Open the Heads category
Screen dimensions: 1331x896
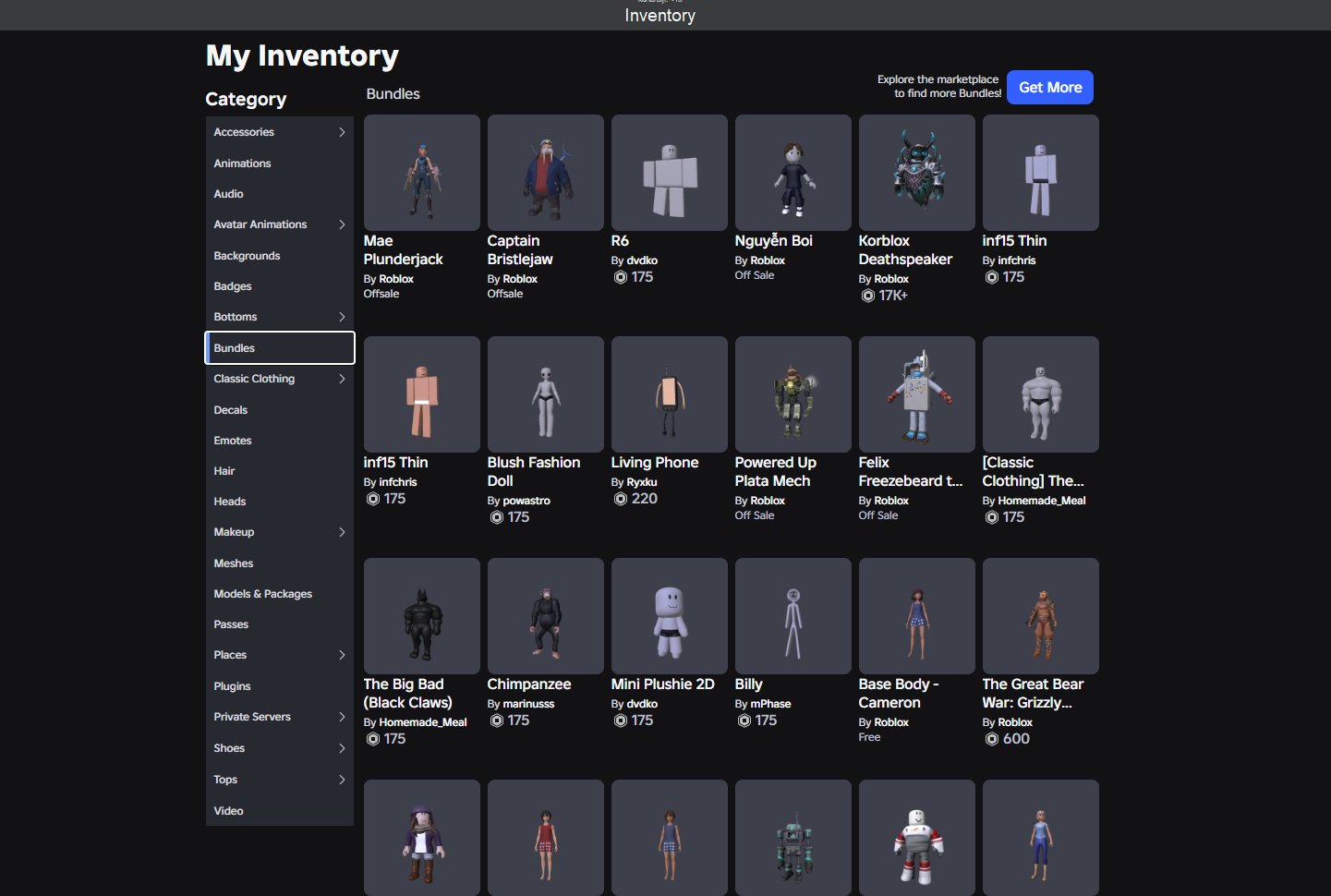click(x=280, y=502)
